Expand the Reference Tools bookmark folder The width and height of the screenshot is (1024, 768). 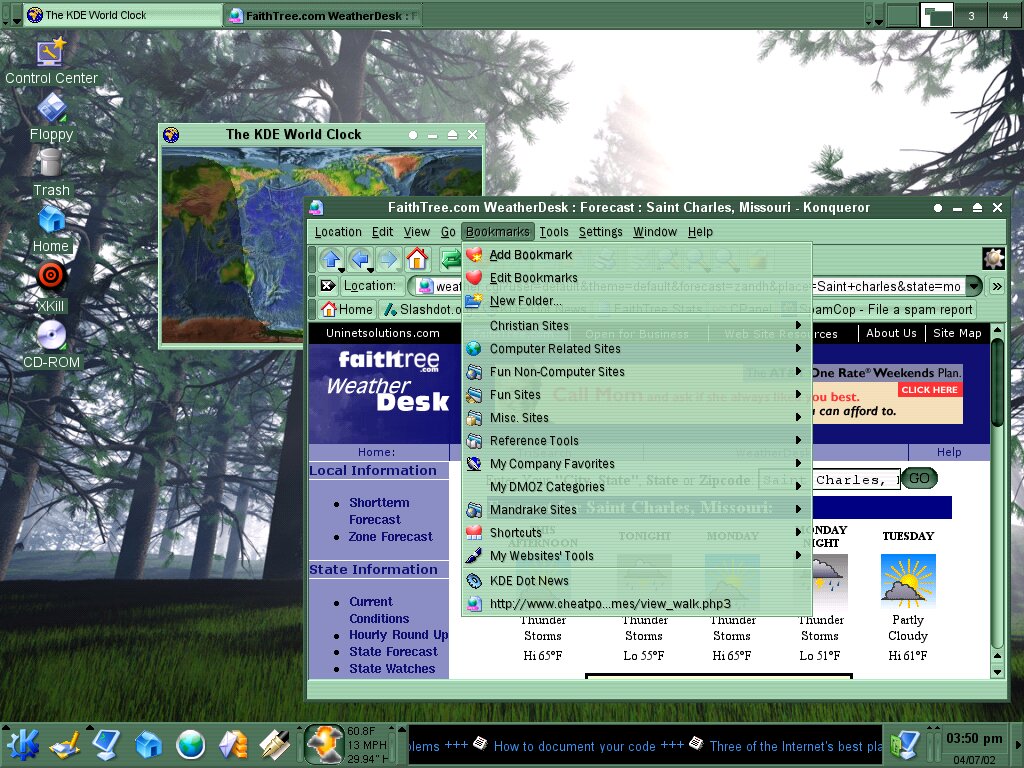click(637, 441)
